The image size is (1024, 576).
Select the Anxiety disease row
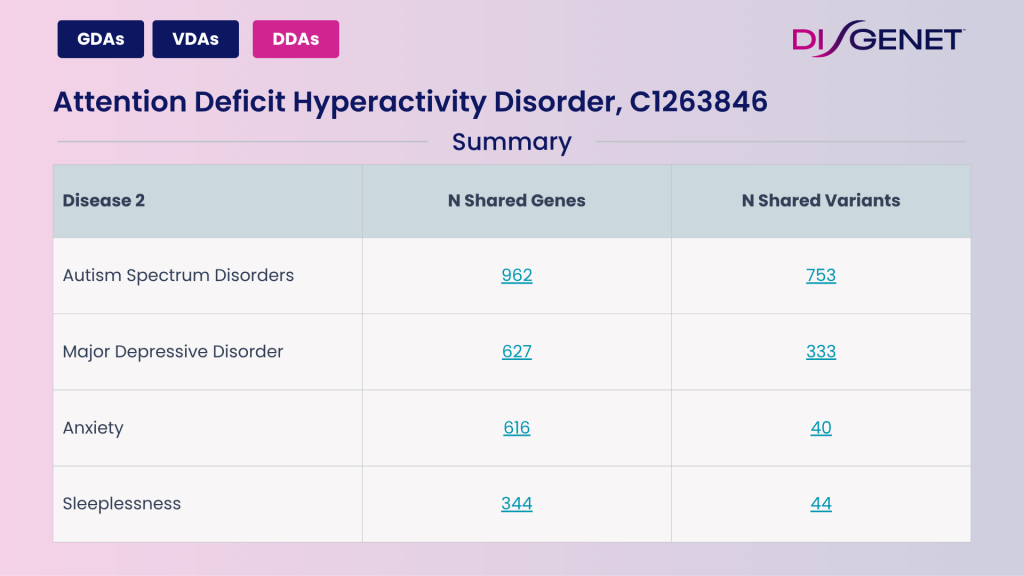pos(93,427)
